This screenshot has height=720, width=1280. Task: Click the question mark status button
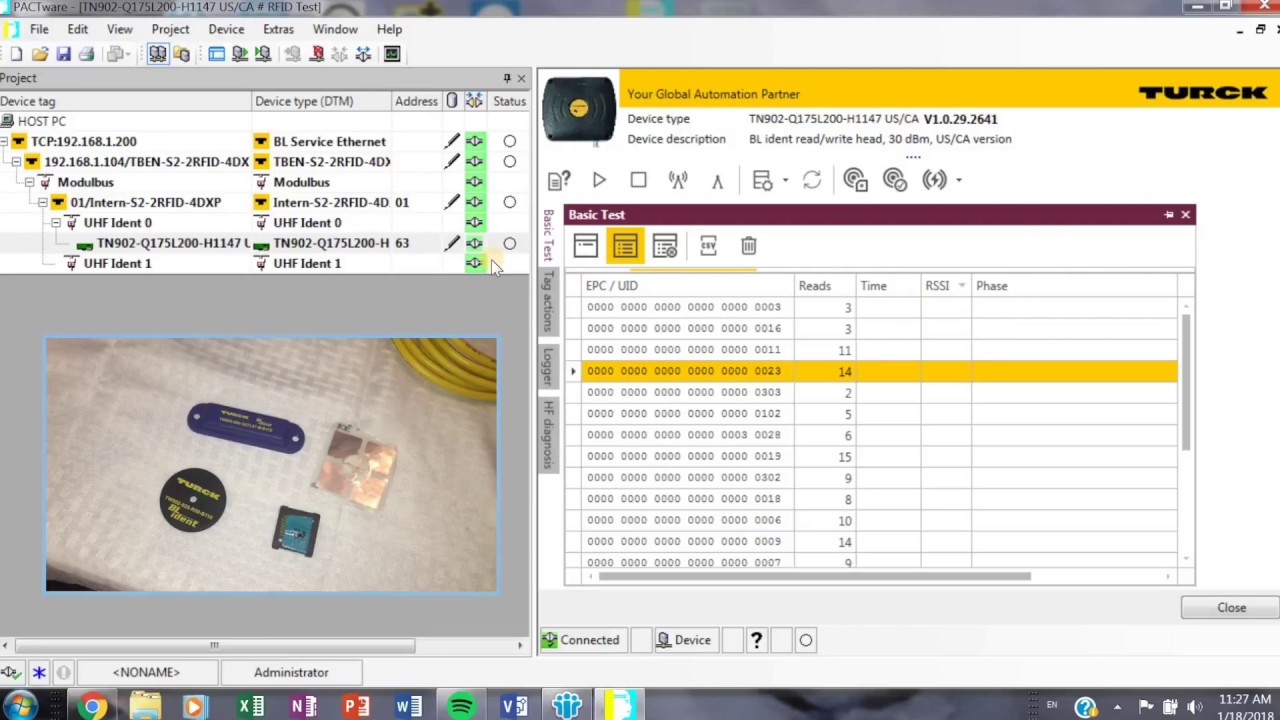point(756,640)
